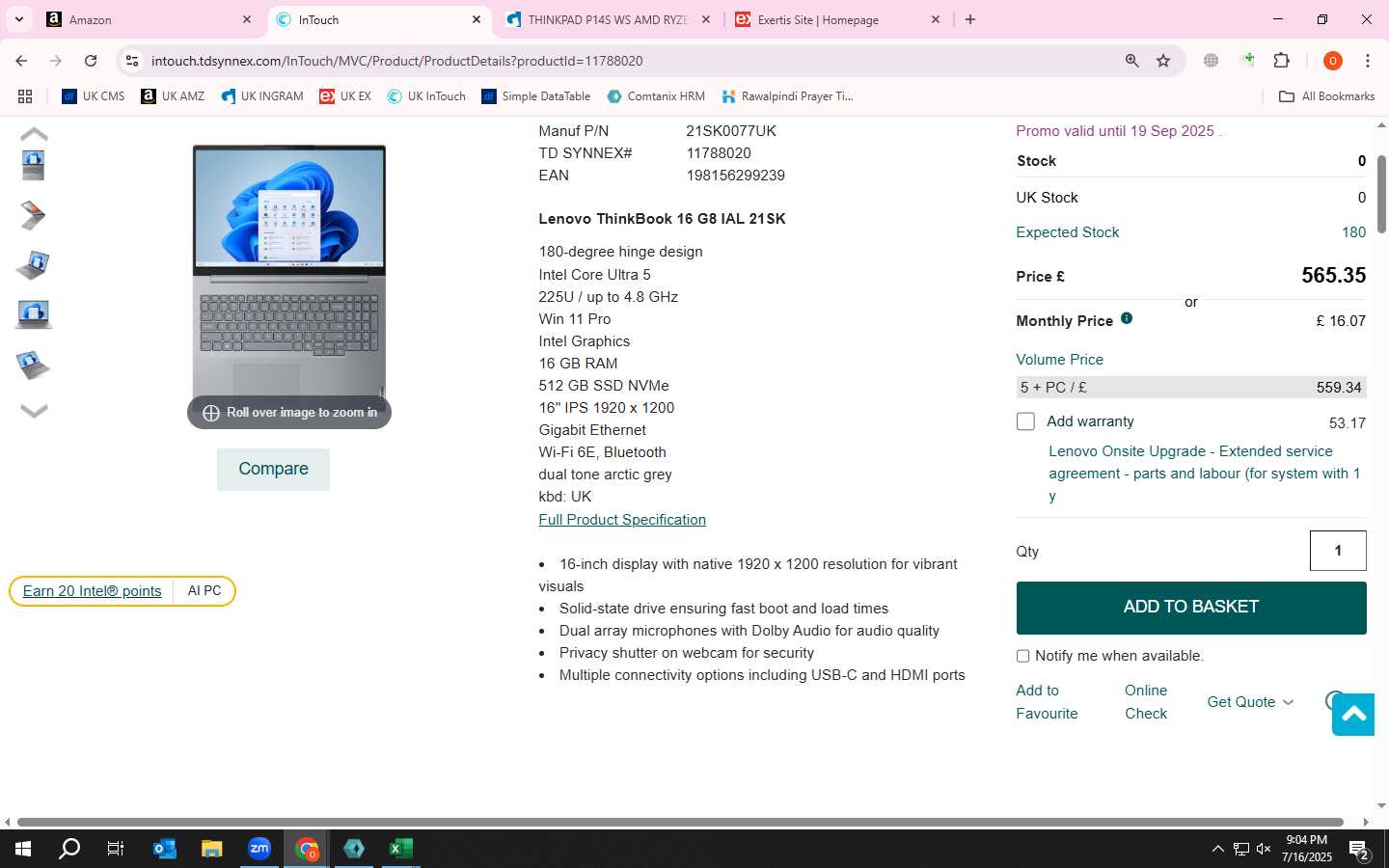Open UK AMZ bookmark

(173, 96)
